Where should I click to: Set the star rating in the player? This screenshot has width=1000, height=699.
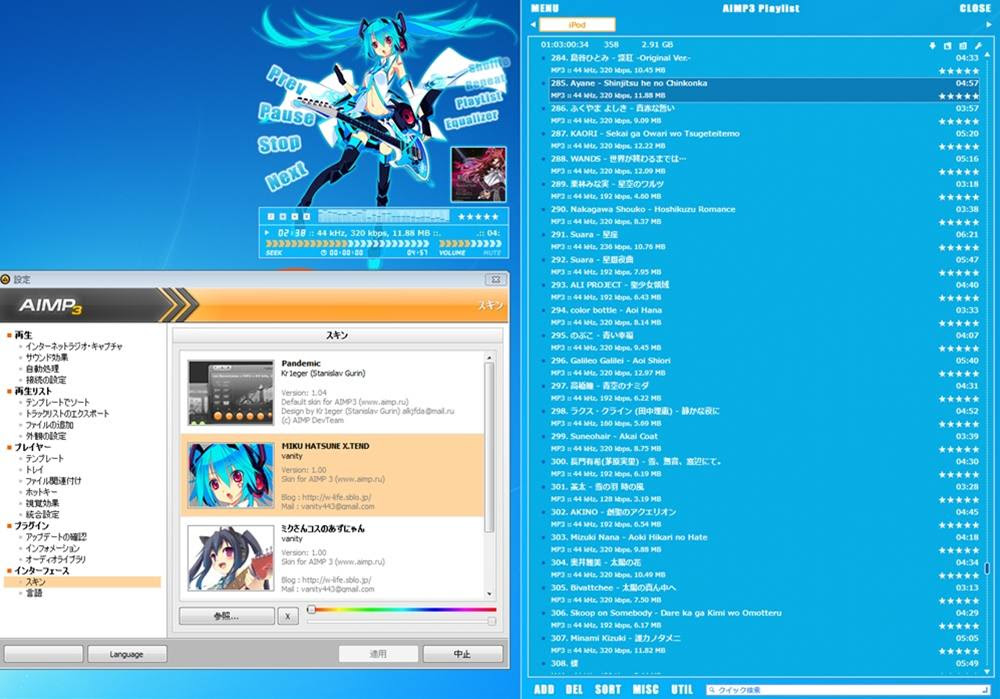click(x=478, y=217)
